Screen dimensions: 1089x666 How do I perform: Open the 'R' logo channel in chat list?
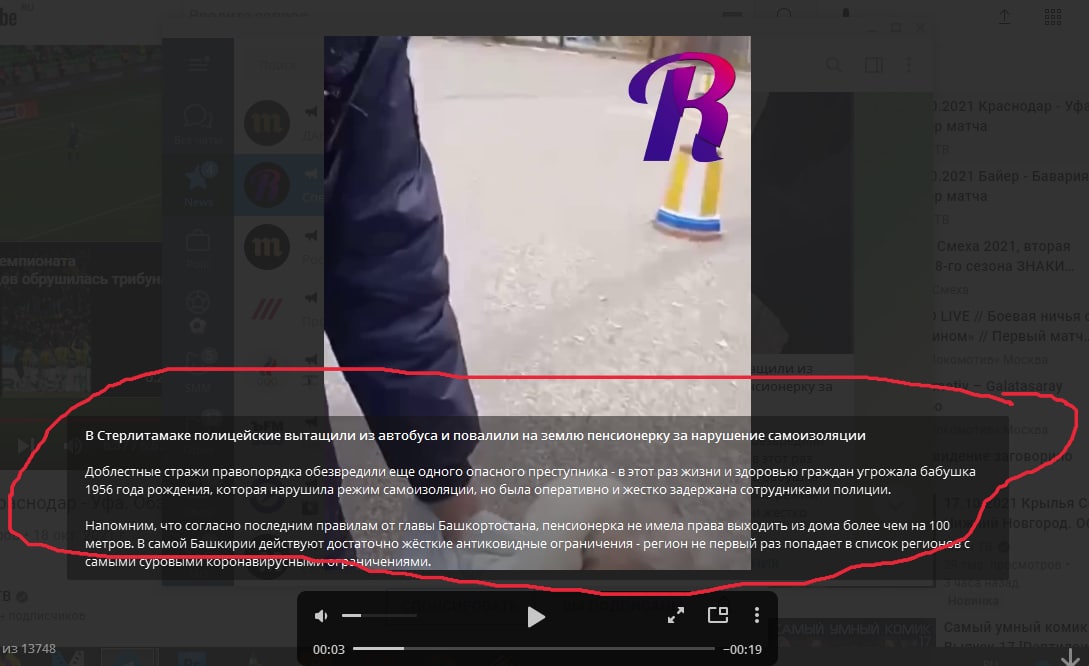[267, 185]
